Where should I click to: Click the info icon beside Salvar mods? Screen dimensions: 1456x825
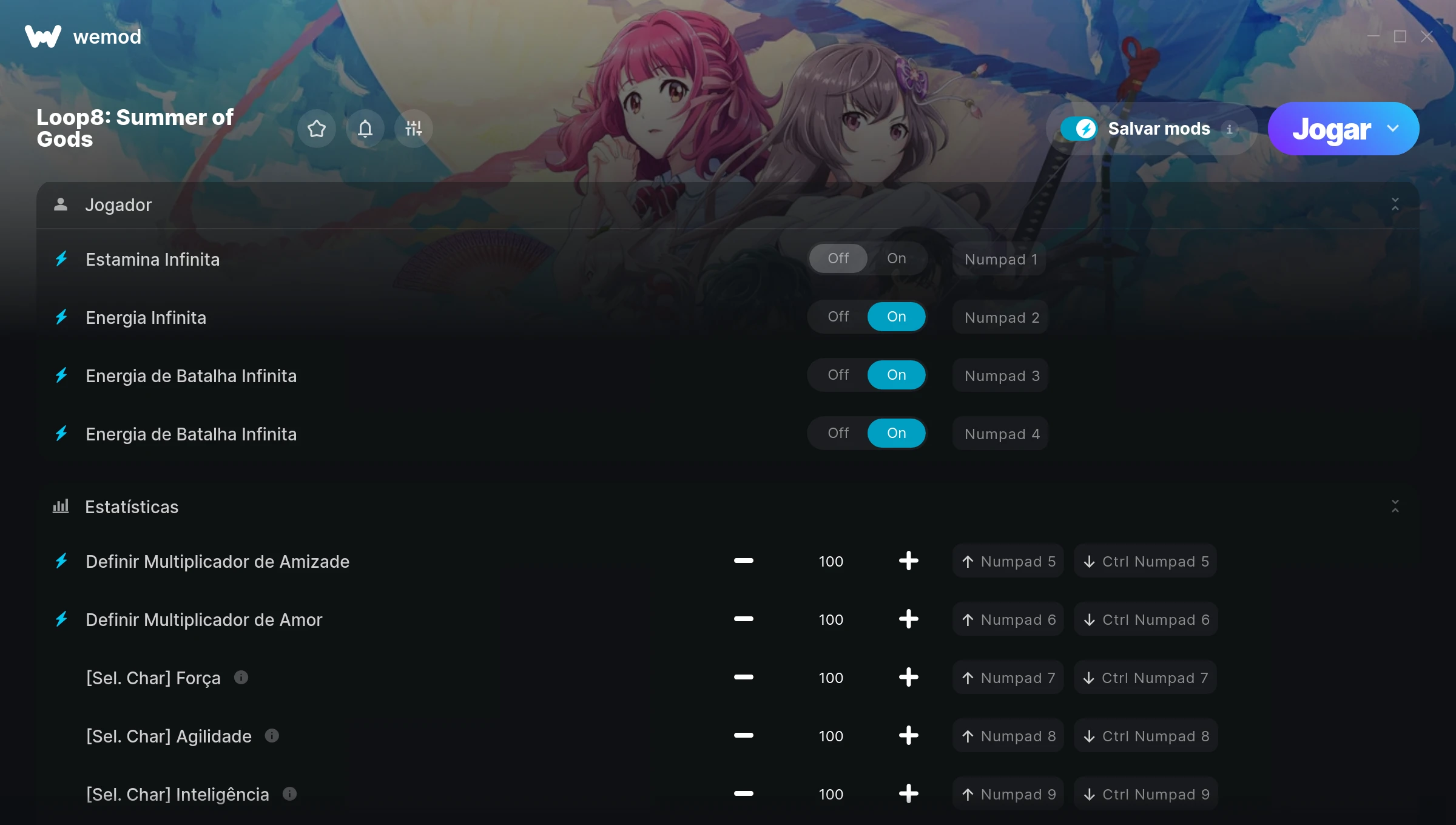click(1230, 129)
